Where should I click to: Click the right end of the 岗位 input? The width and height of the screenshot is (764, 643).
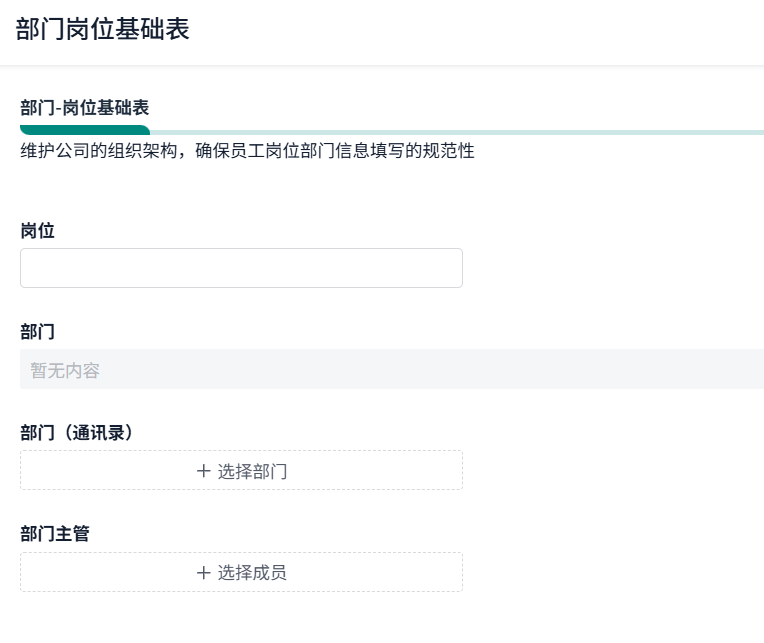point(446,268)
